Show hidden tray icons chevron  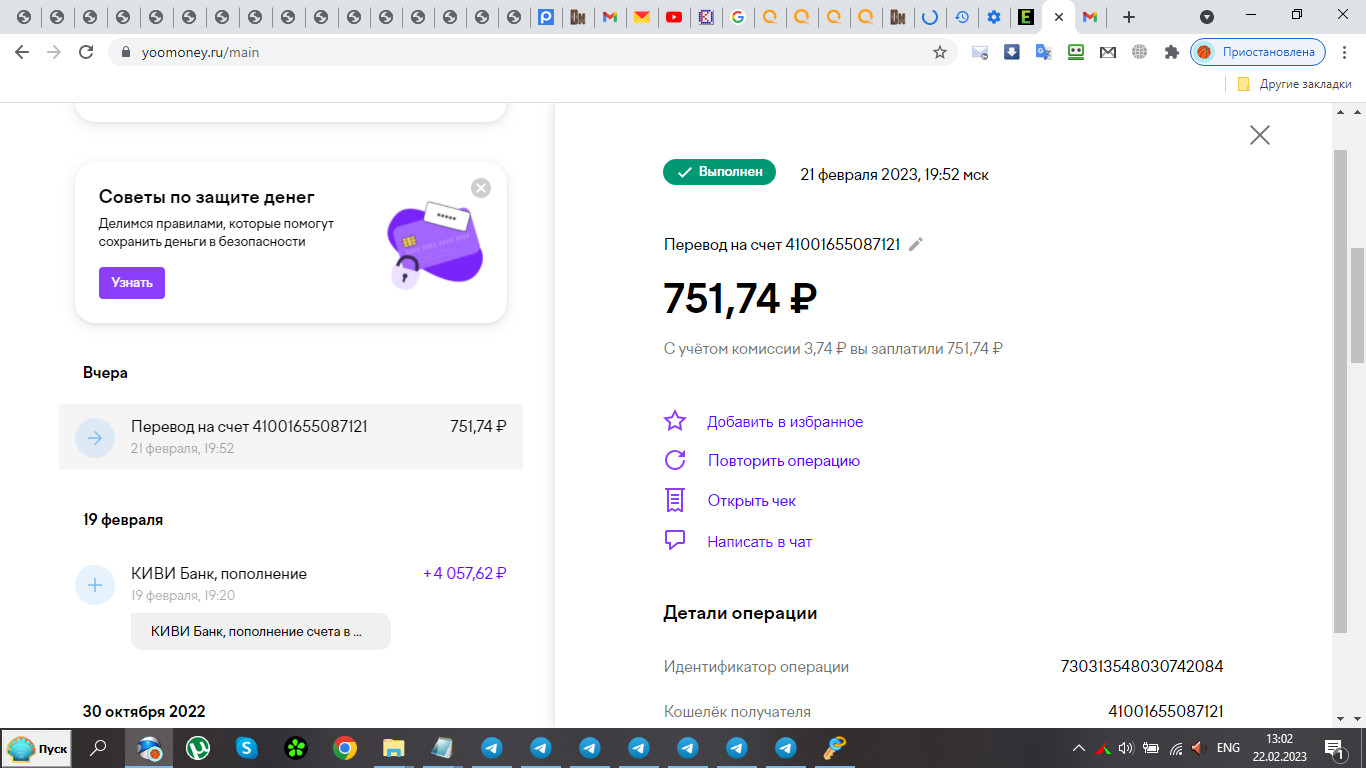tap(1078, 748)
